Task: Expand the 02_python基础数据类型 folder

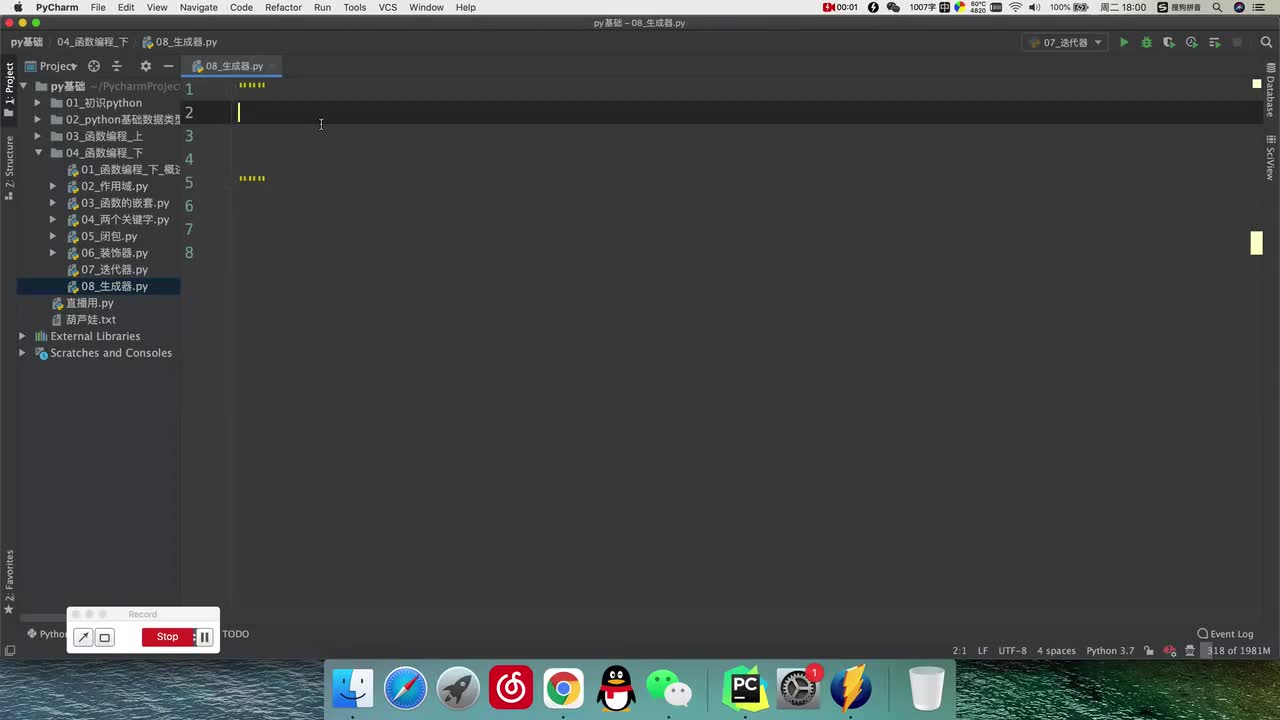Action: click(x=38, y=120)
